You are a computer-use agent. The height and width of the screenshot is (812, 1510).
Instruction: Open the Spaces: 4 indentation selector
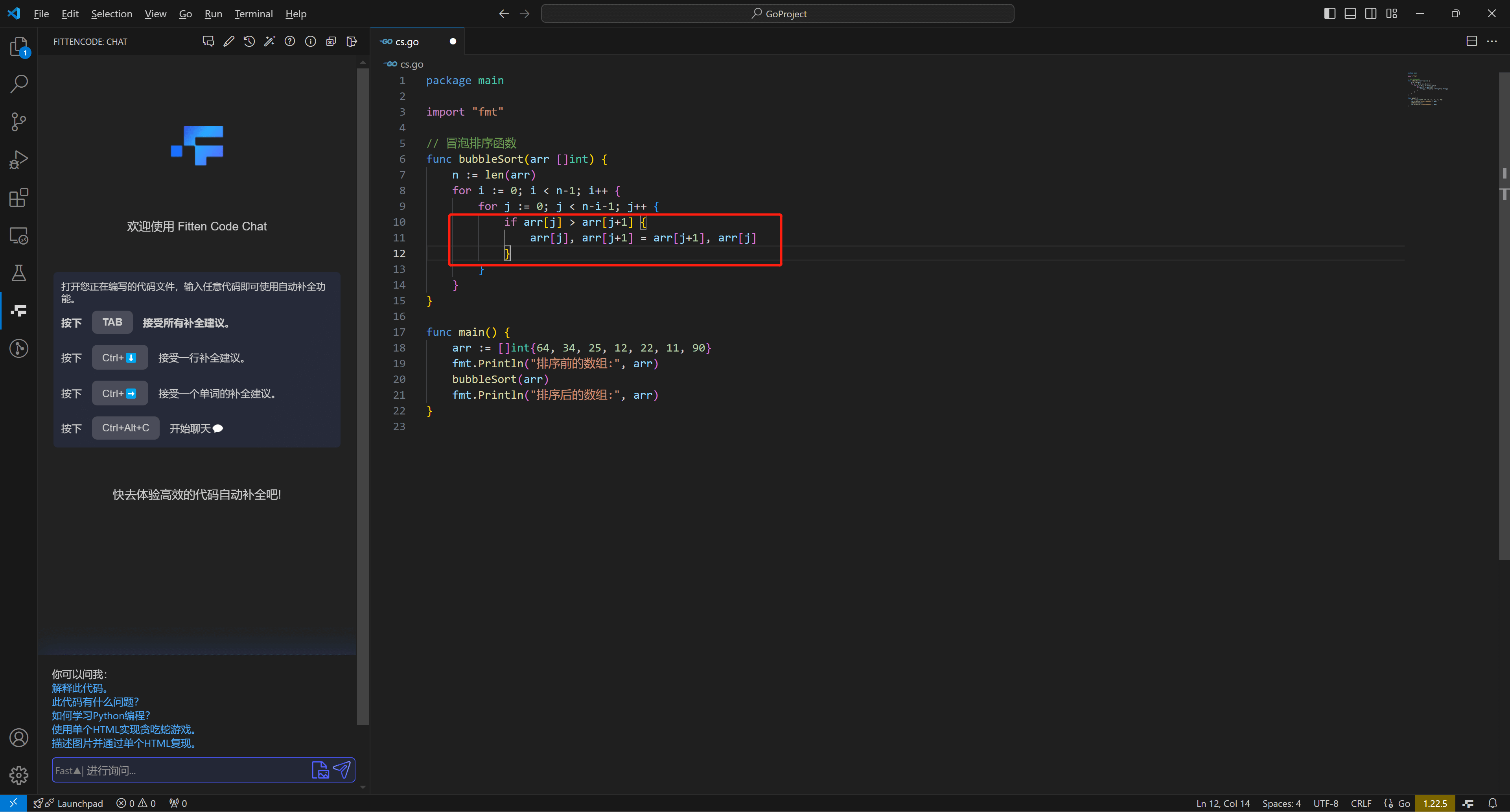coord(1281,803)
